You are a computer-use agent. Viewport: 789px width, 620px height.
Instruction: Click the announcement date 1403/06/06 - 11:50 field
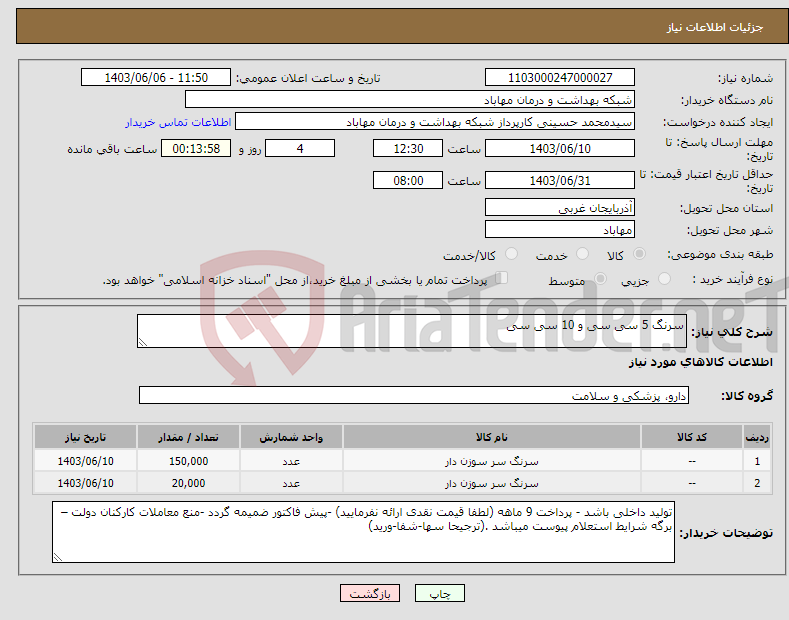pos(156,78)
